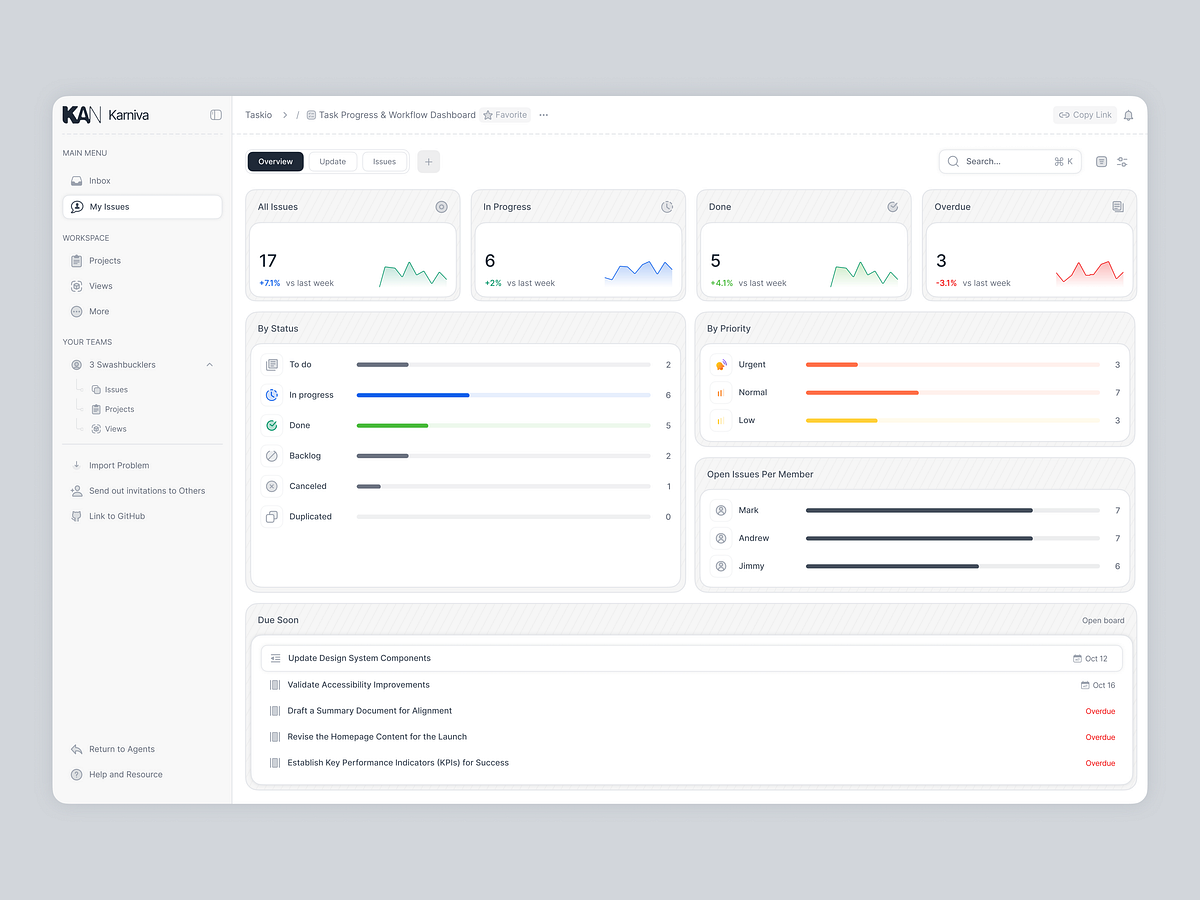The height and width of the screenshot is (900, 1200).
Task: Click the Backlog status icon
Action: pos(272,456)
